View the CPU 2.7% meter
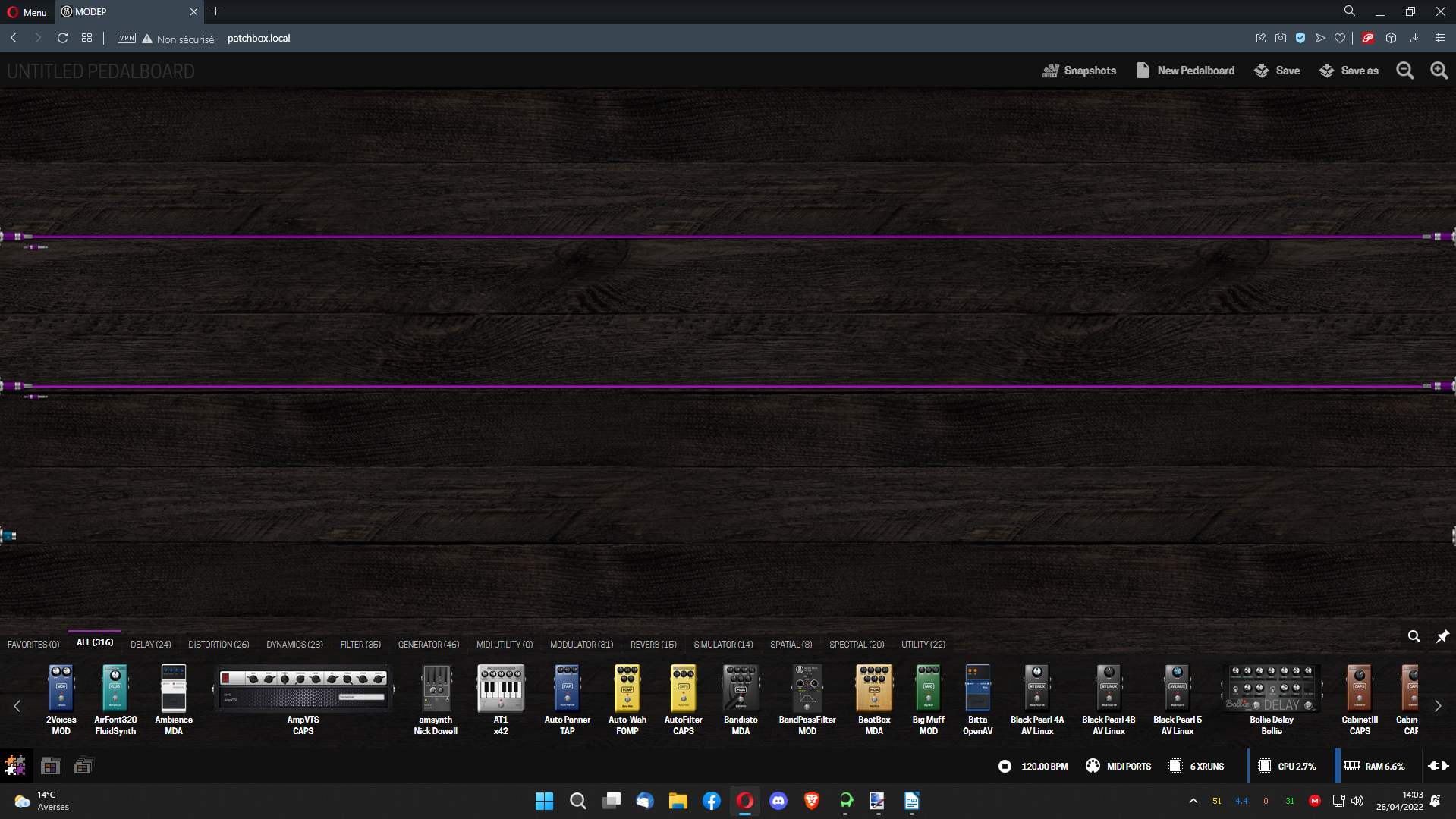1456x819 pixels. (x=1287, y=767)
